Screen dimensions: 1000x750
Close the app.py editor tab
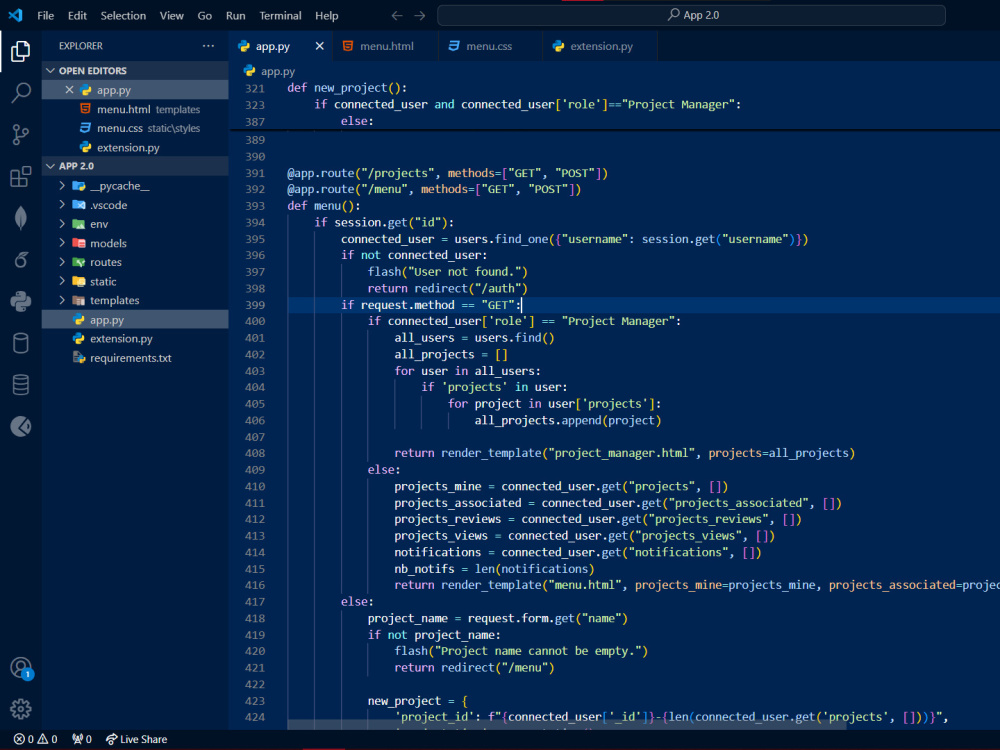320,46
